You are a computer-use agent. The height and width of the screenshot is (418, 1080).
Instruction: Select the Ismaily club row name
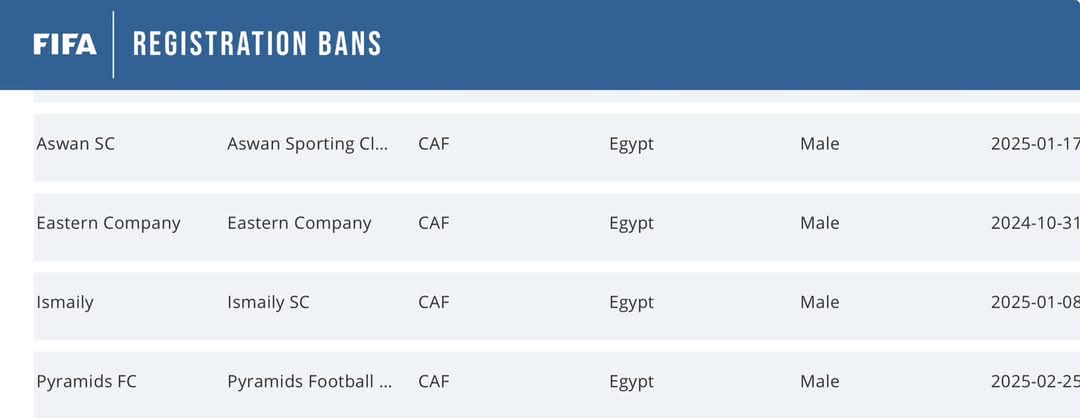(x=65, y=303)
